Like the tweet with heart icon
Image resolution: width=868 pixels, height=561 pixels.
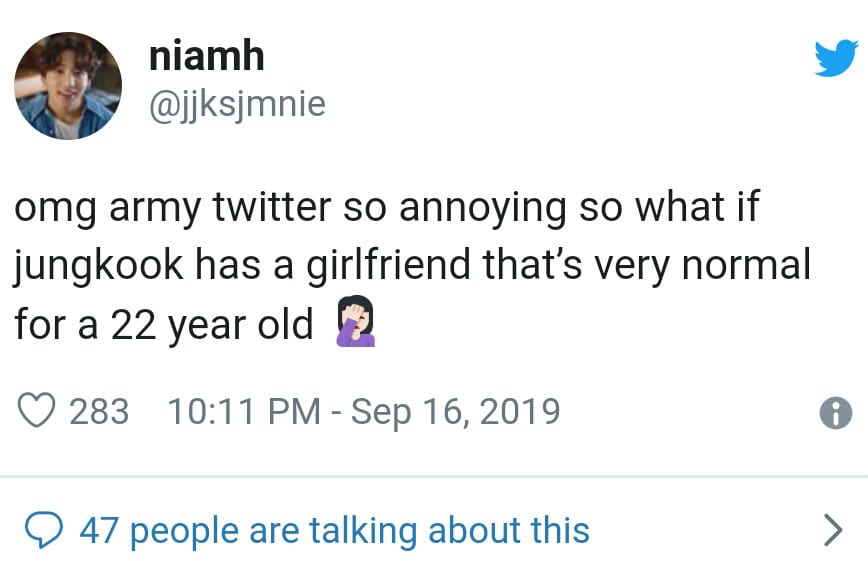(x=37, y=411)
